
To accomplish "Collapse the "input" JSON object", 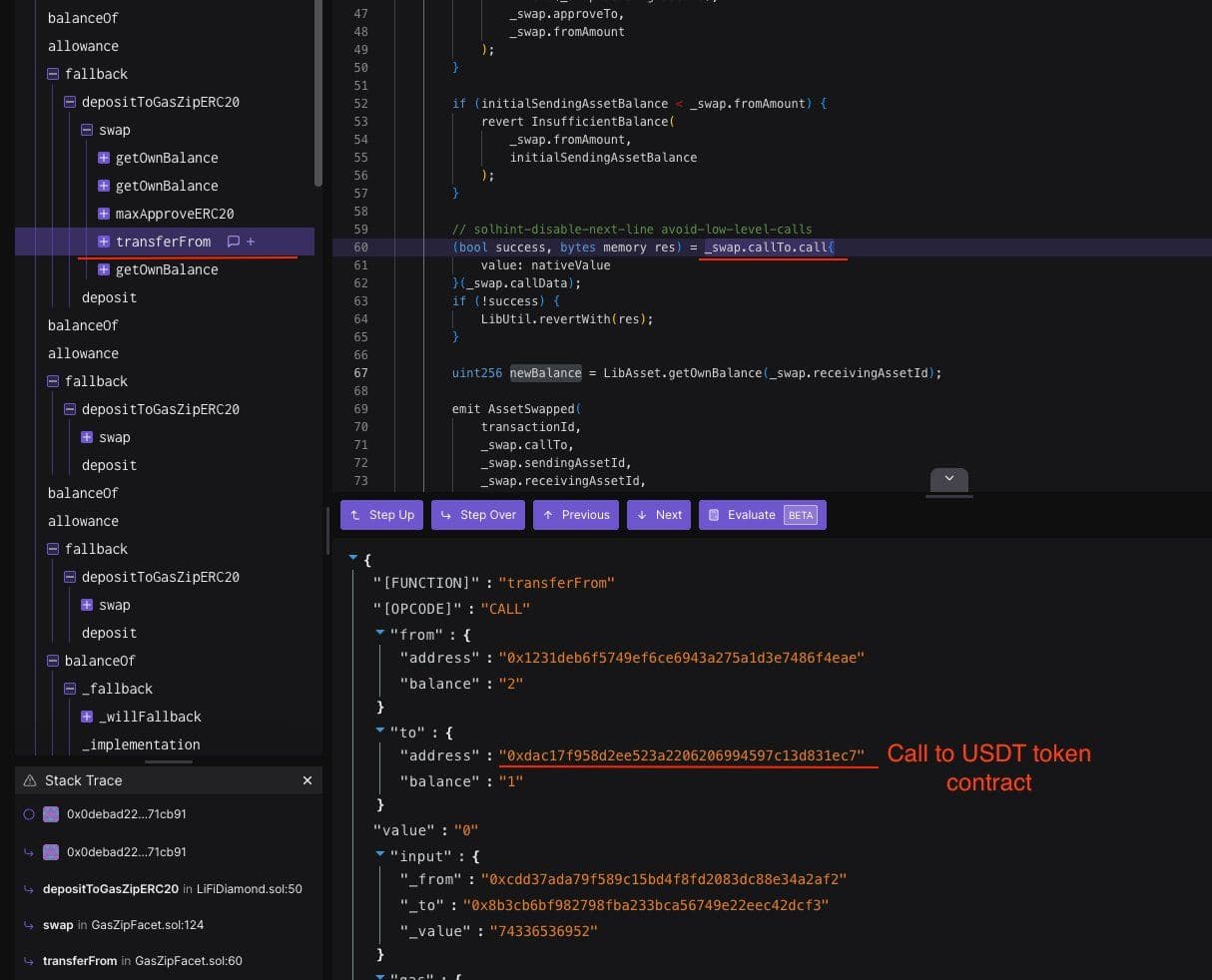I will pos(380,855).
